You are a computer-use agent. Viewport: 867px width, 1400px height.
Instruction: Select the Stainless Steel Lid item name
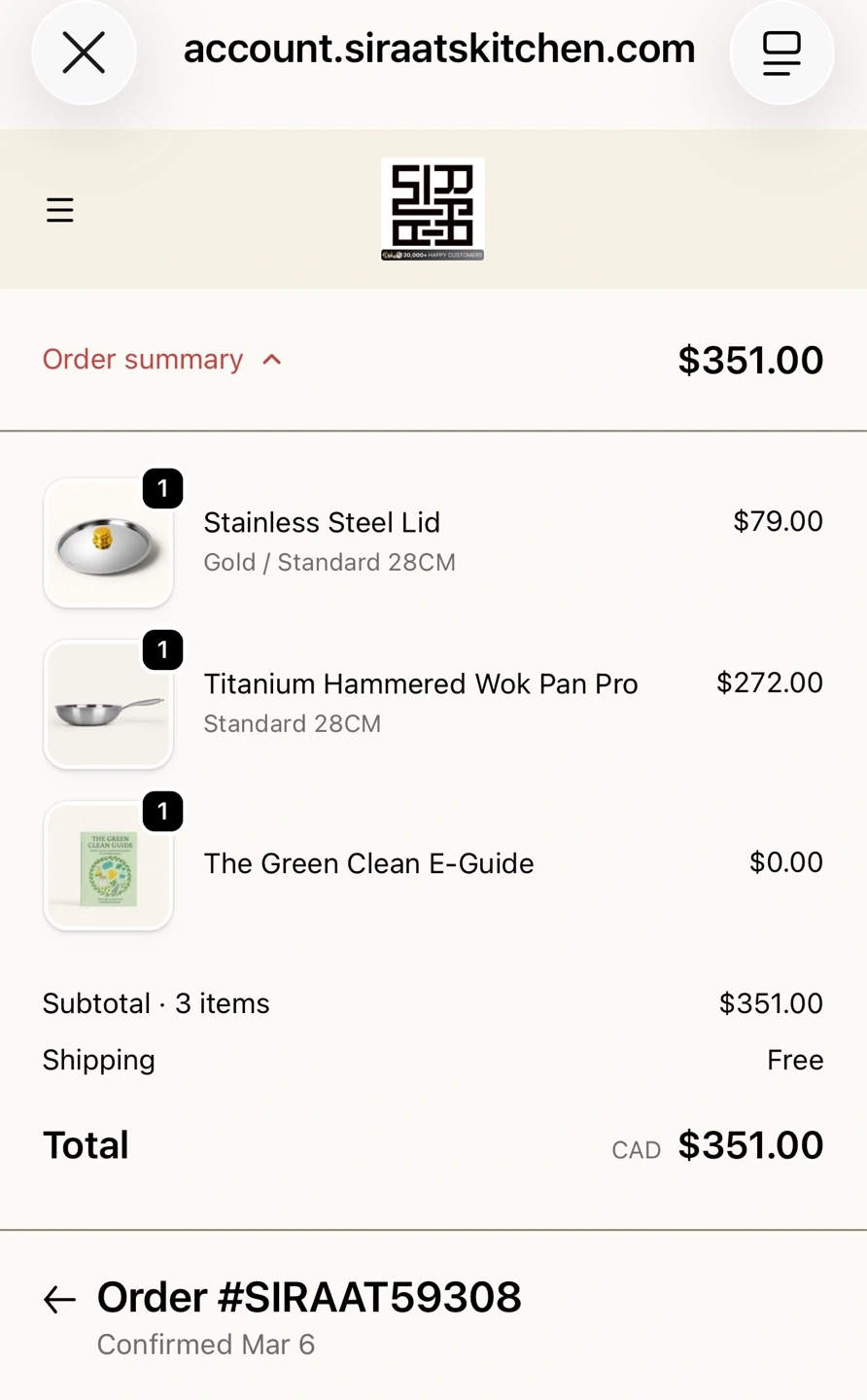(x=322, y=523)
